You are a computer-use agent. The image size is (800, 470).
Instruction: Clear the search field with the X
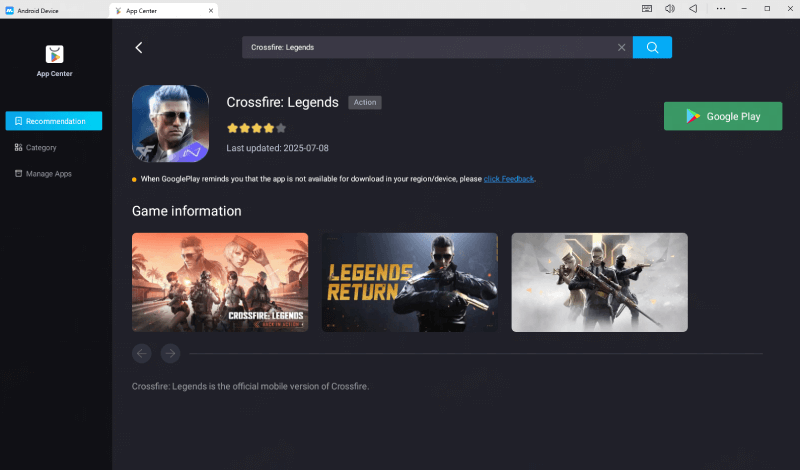[x=621, y=47]
